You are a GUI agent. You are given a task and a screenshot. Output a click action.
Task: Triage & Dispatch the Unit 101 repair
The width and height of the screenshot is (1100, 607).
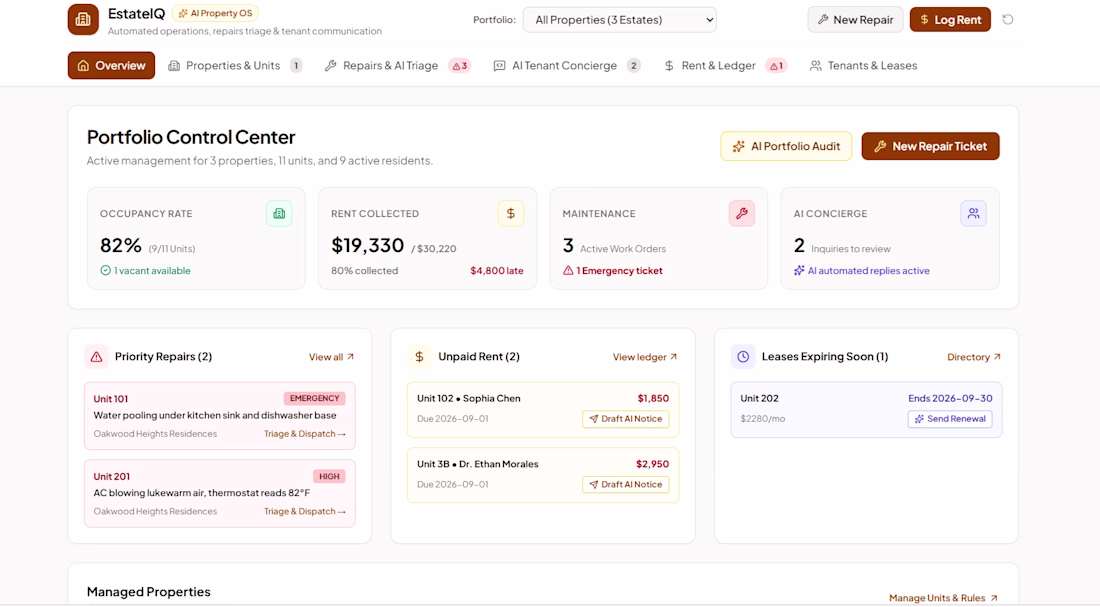pos(304,434)
